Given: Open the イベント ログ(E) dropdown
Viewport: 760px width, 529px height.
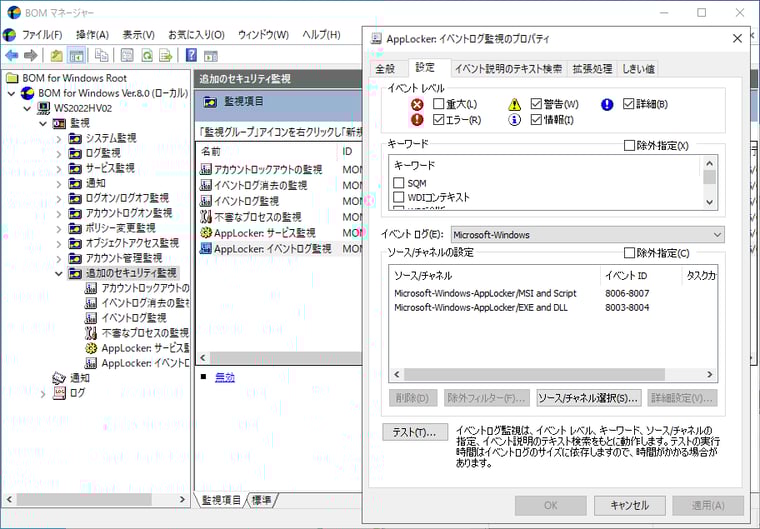Looking at the screenshot, I should 587,235.
